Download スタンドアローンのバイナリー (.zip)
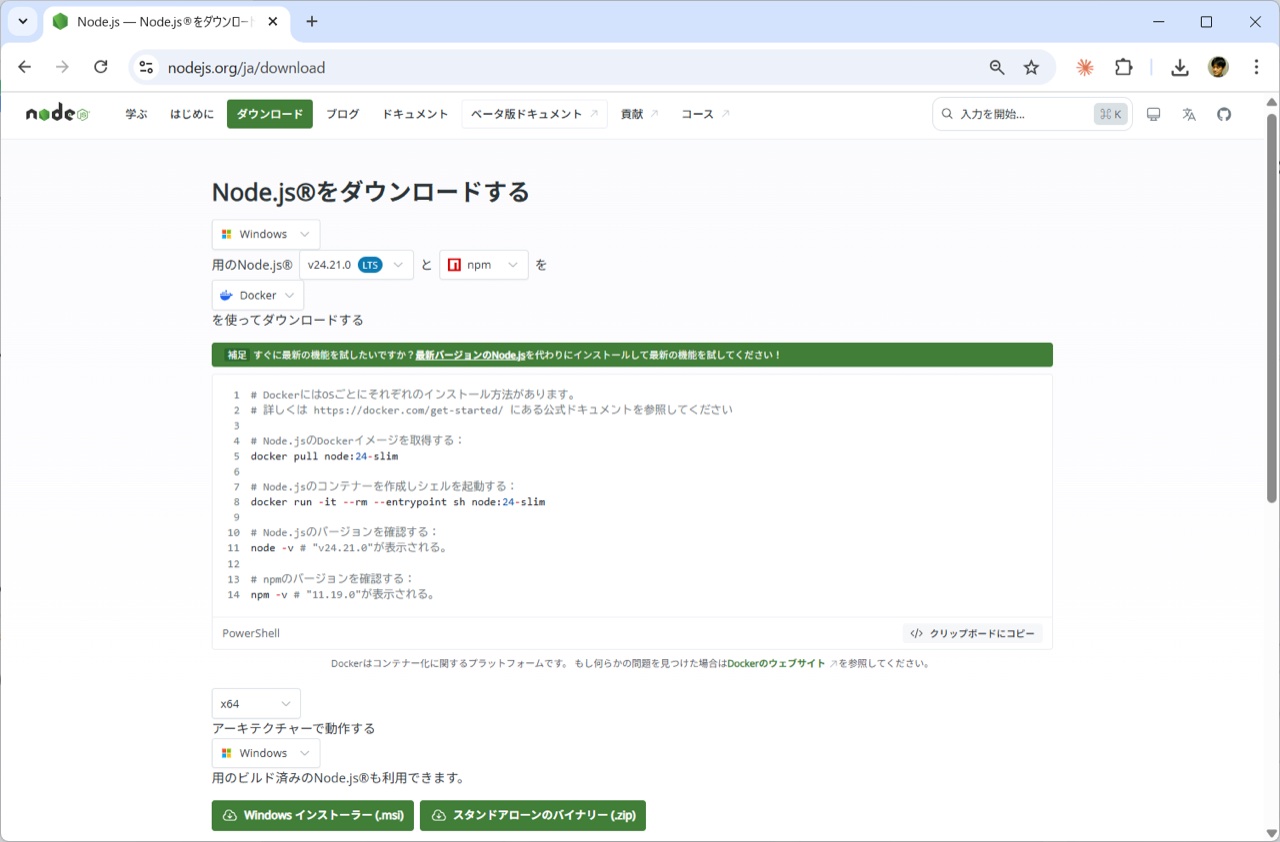 533,815
